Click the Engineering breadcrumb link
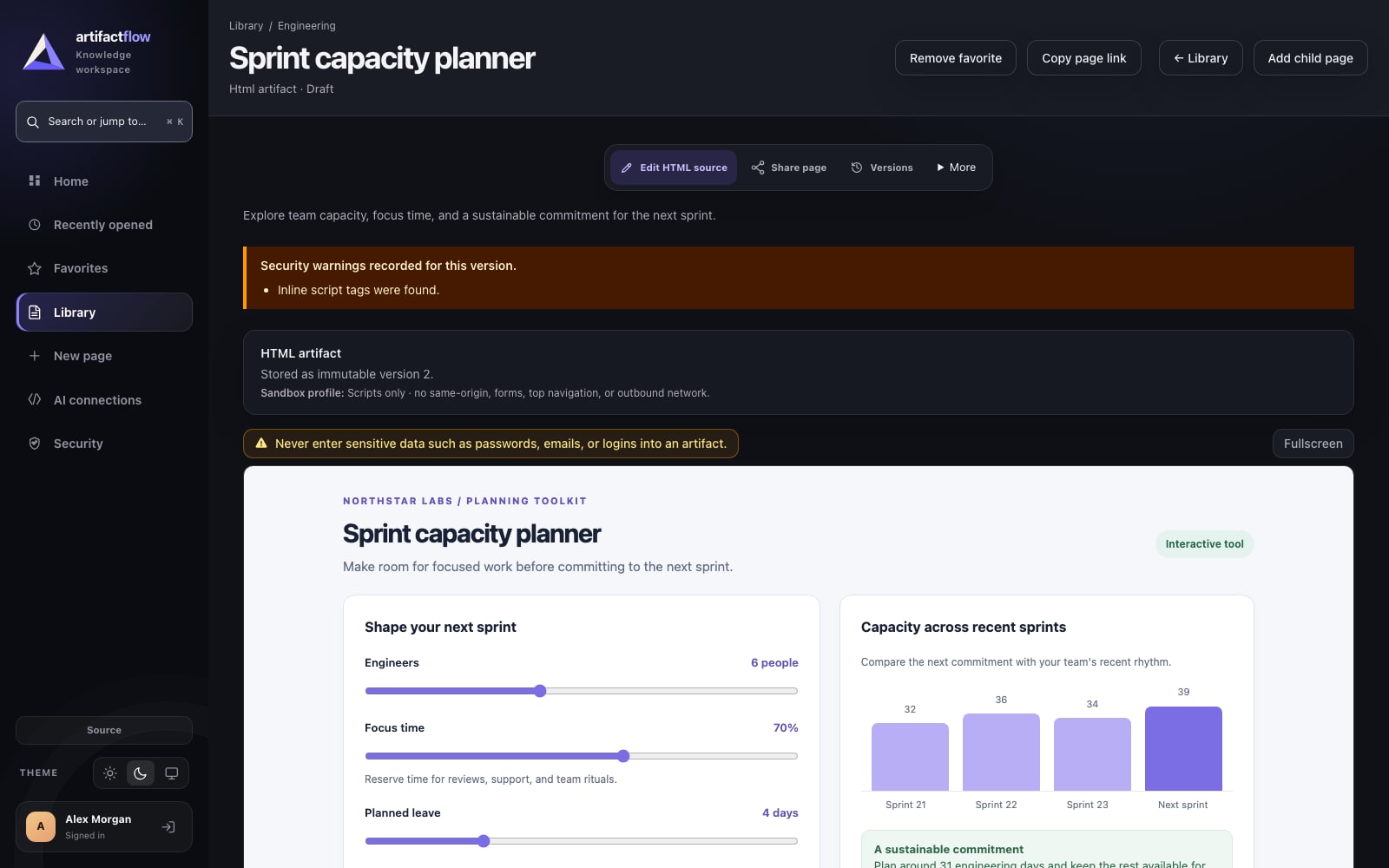Image resolution: width=1389 pixels, height=868 pixels. [306, 26]
